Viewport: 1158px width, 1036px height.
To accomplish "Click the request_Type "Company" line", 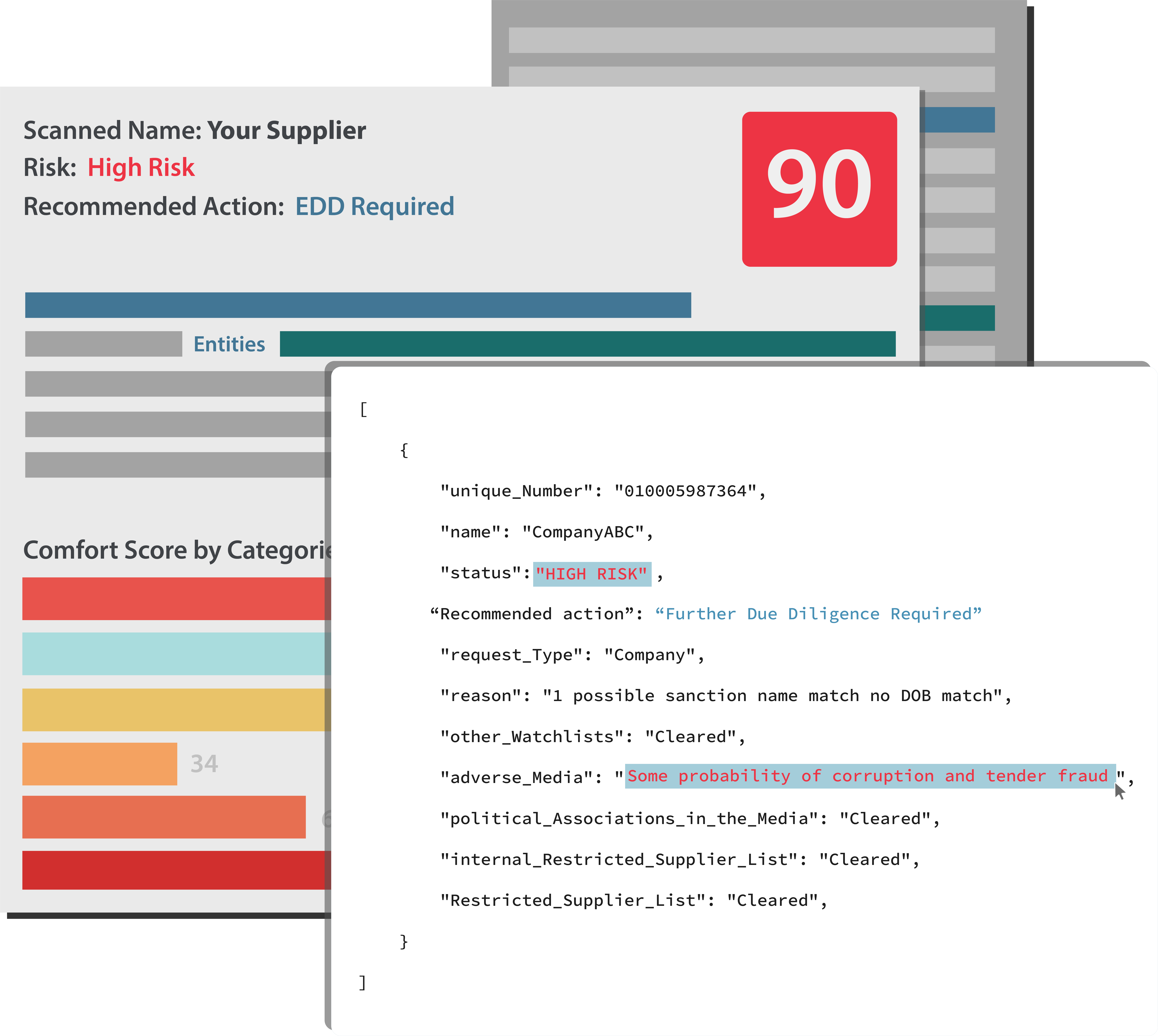I will (x=573, y=655).
